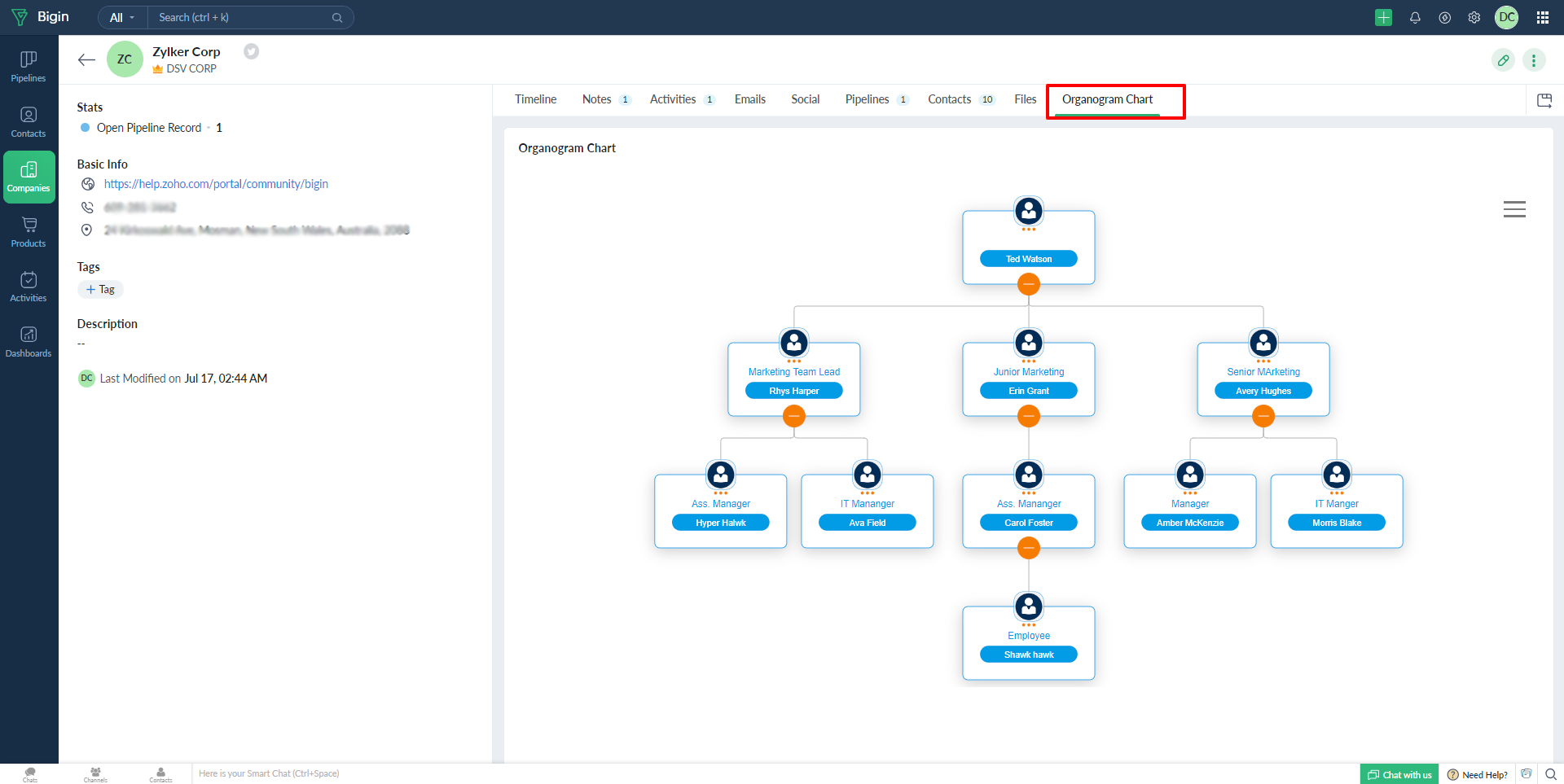Open the Activities module in sidebar

tap(29, 287)
